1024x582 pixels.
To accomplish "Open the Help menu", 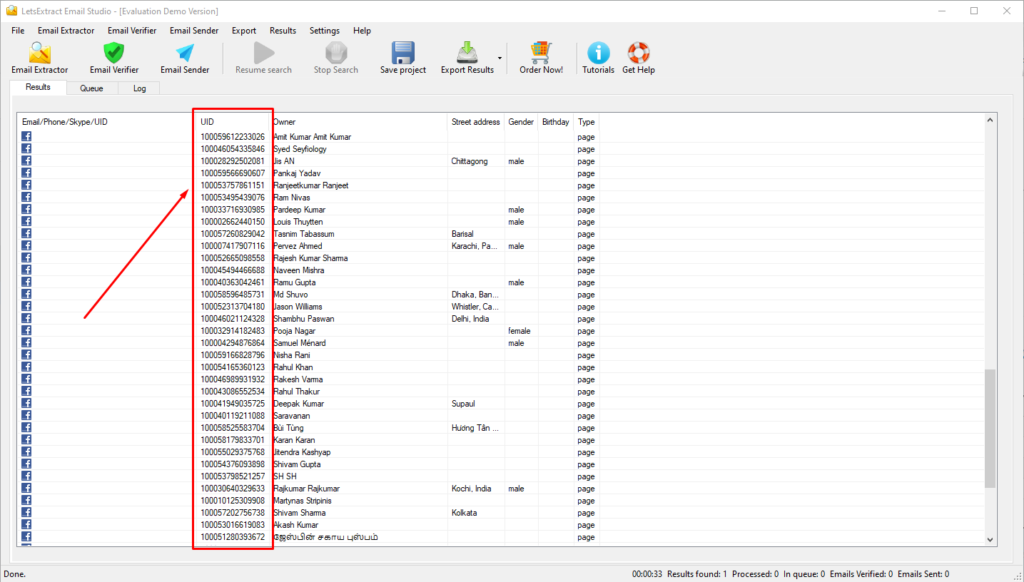I will 362,31.
